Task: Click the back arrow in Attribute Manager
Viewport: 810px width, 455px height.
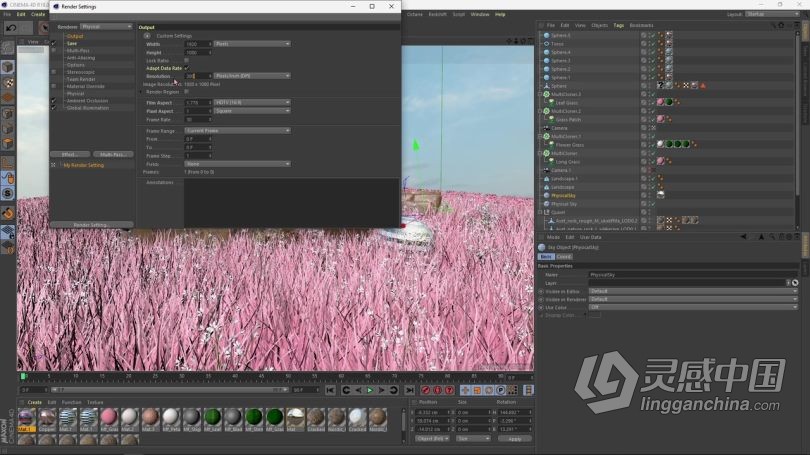Action: pos(743,237)
